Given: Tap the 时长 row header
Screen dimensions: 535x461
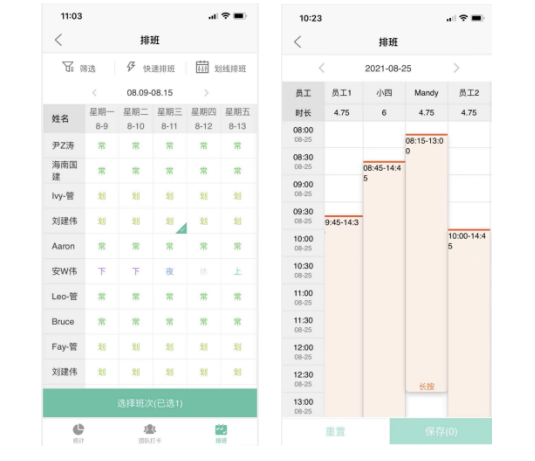Looking at the screenshot, I should pos(303,113).
